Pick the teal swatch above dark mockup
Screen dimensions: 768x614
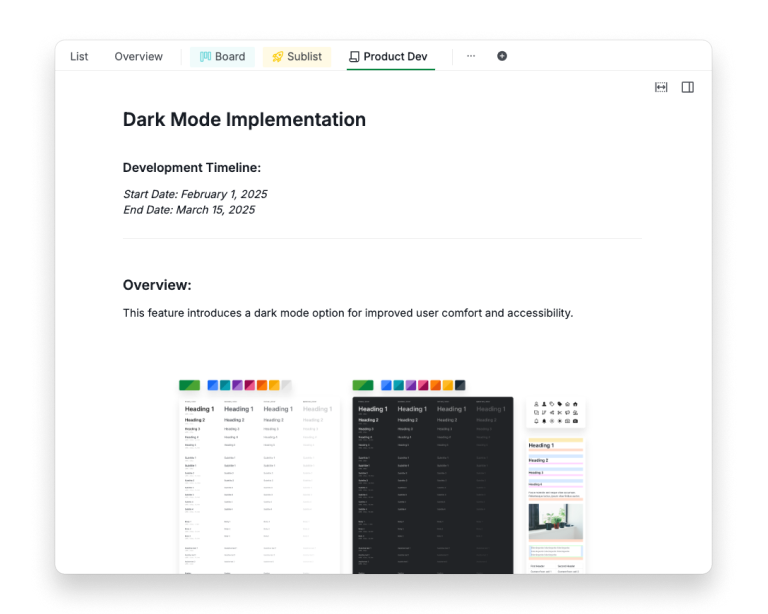399,385
